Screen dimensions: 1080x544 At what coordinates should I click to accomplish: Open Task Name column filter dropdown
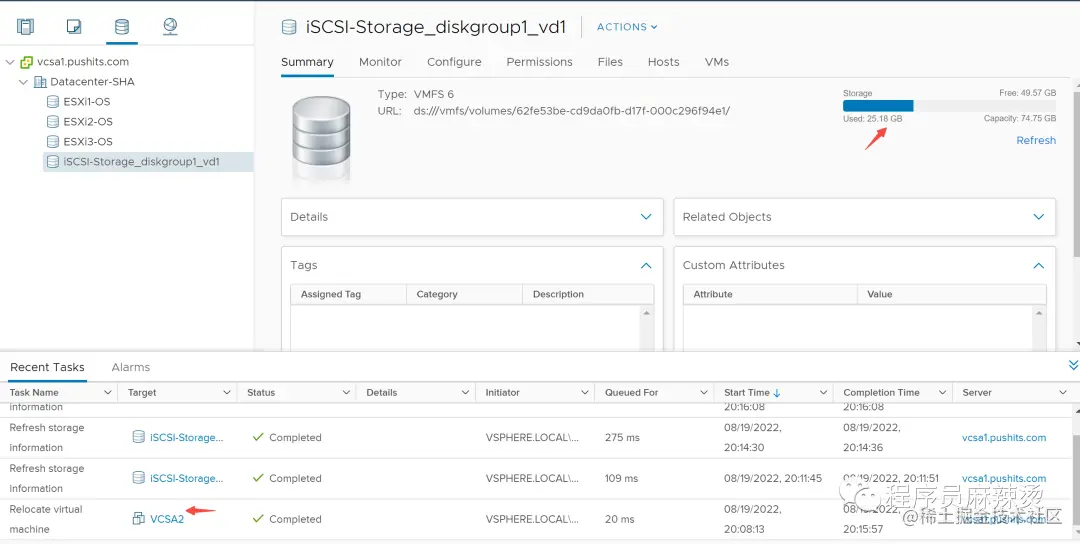tap(107, 393)
